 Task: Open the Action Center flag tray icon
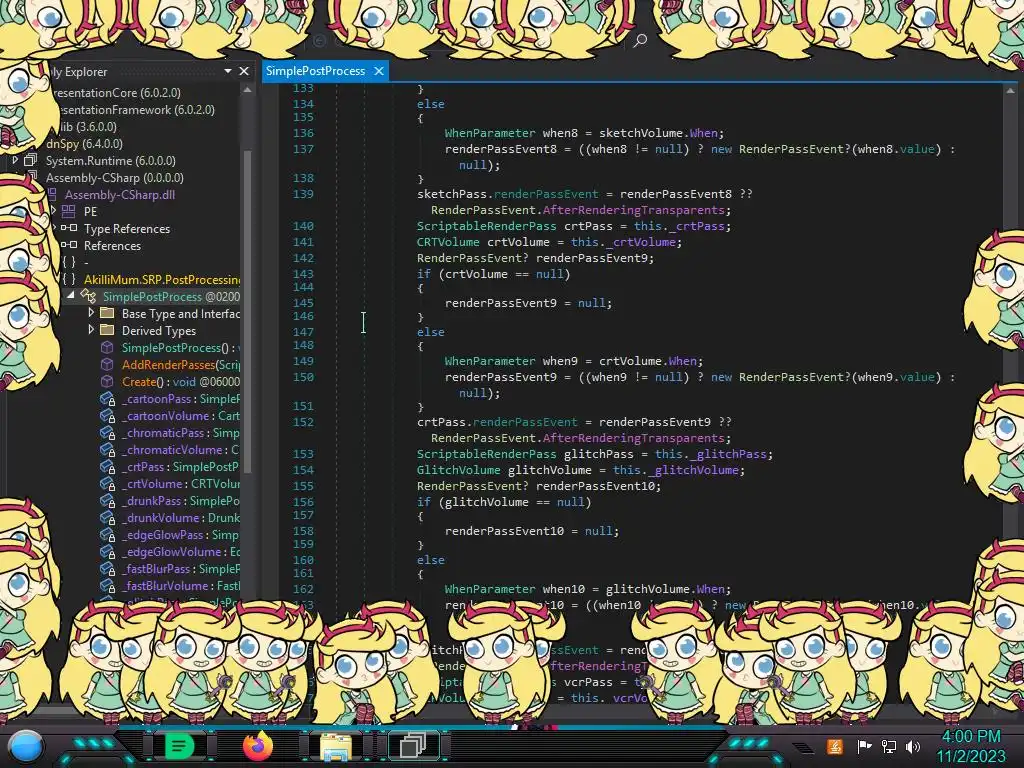pos(864,746)
